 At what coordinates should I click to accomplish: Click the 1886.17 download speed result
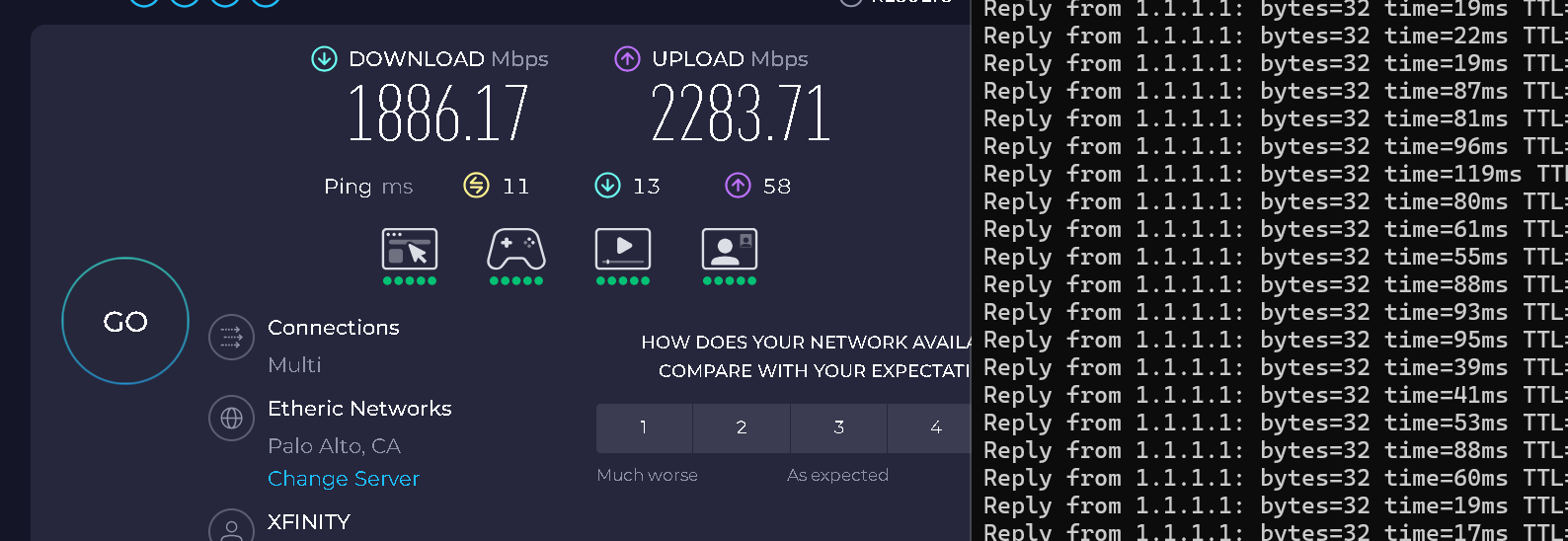(x=438, y=114)
